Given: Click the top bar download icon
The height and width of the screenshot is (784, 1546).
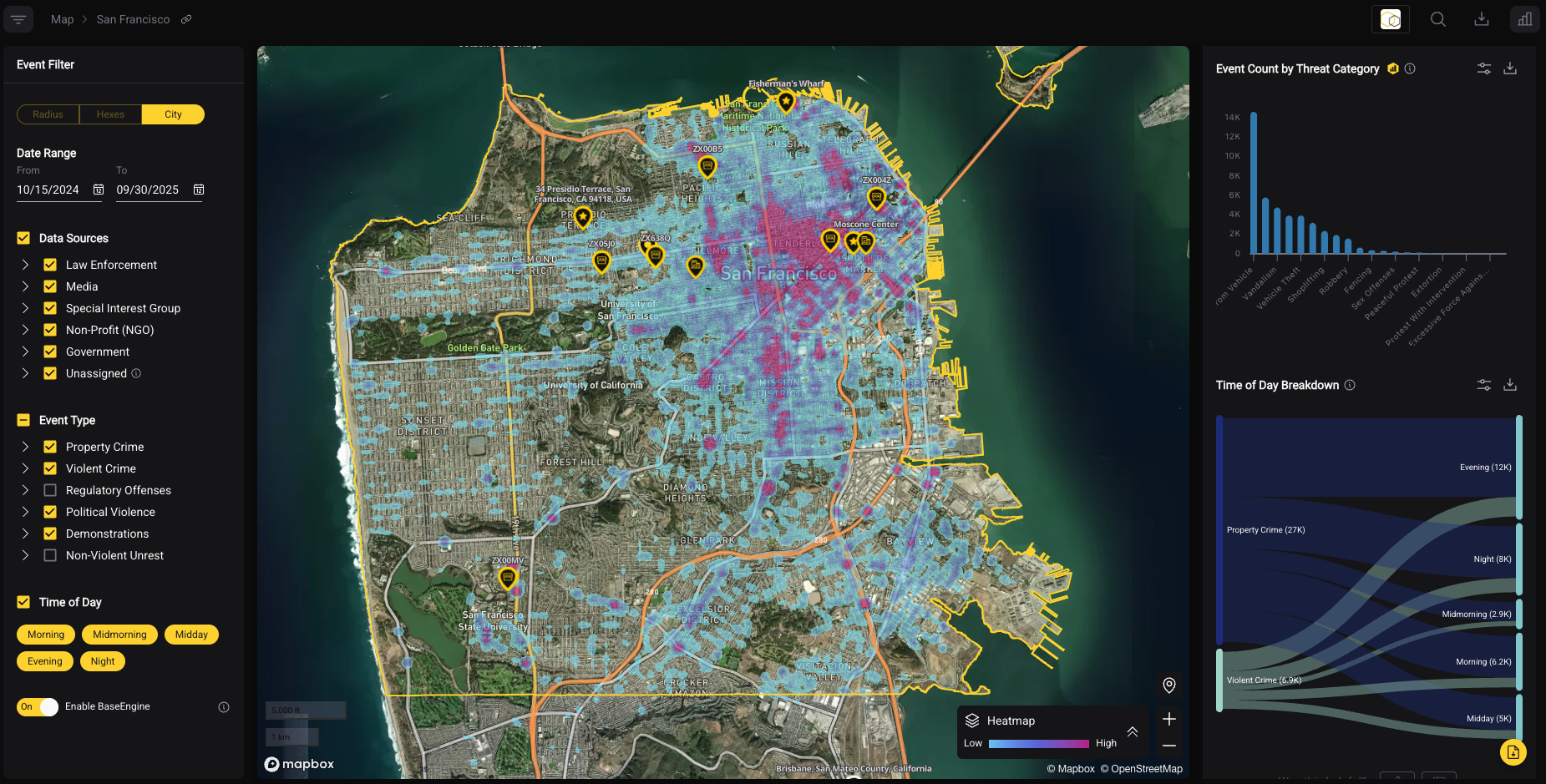Looking at the screenshot, I should (1482, 19).
